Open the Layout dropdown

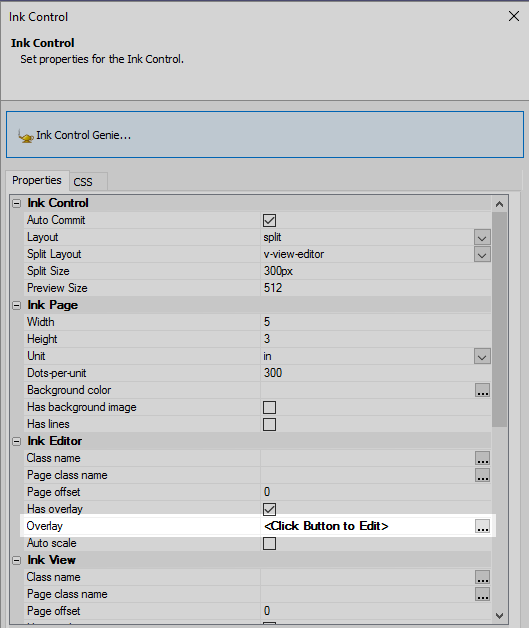(482, 238)
